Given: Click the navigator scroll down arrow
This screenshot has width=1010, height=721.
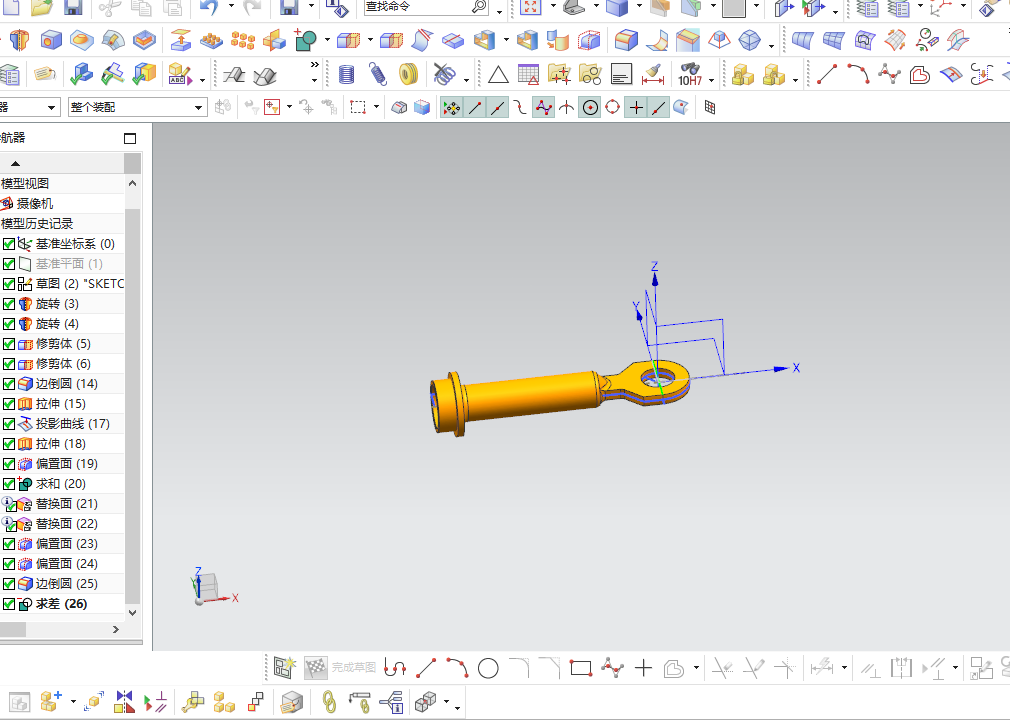Looking at the screenshot, I should (x=132, y=613).
